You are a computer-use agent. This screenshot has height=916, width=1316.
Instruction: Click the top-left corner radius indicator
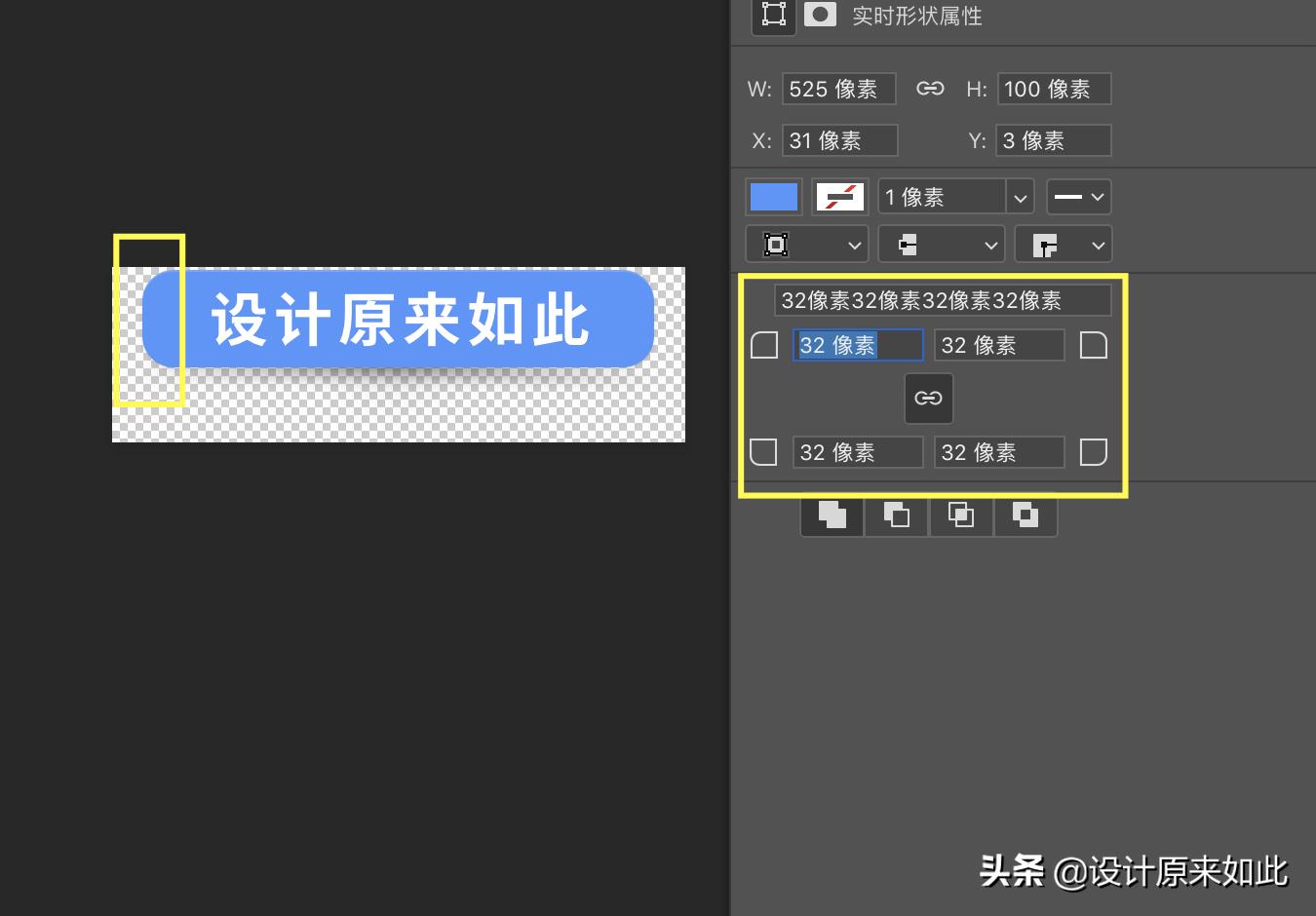coord(764,344)
